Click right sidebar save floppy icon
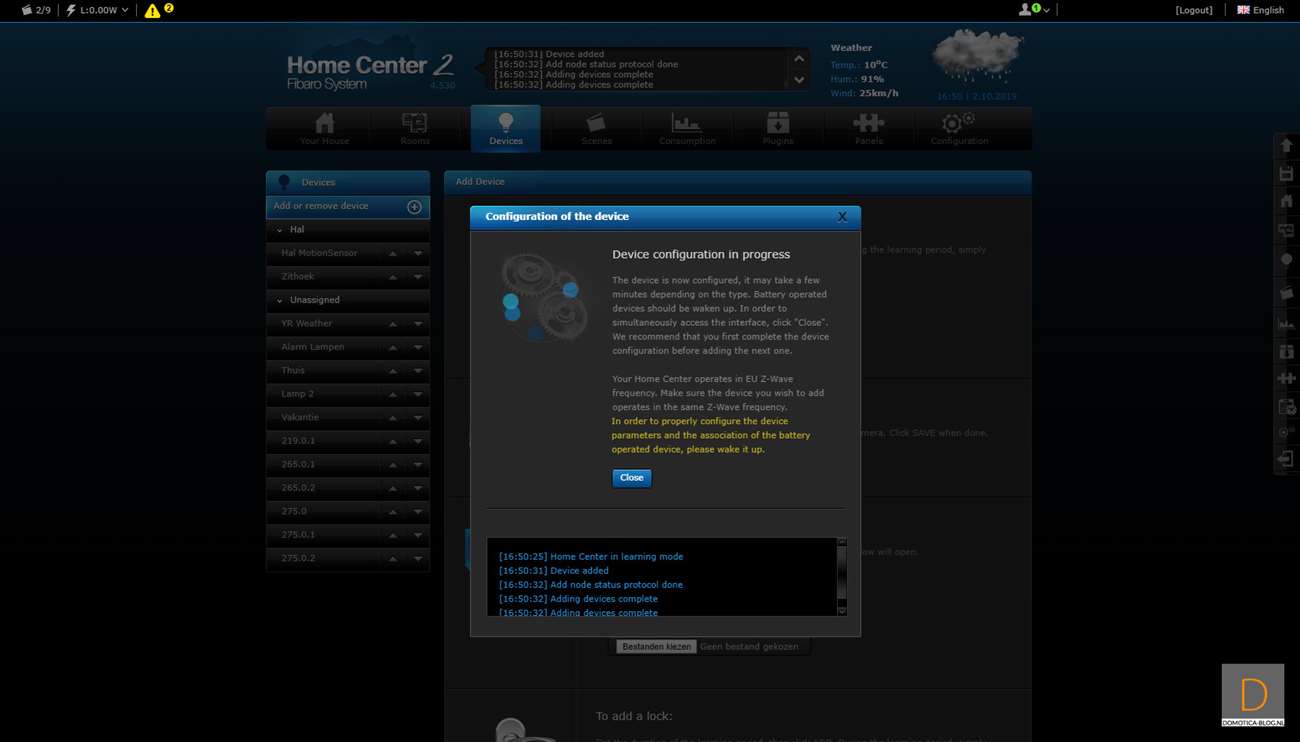 (x=1287, y=174)
